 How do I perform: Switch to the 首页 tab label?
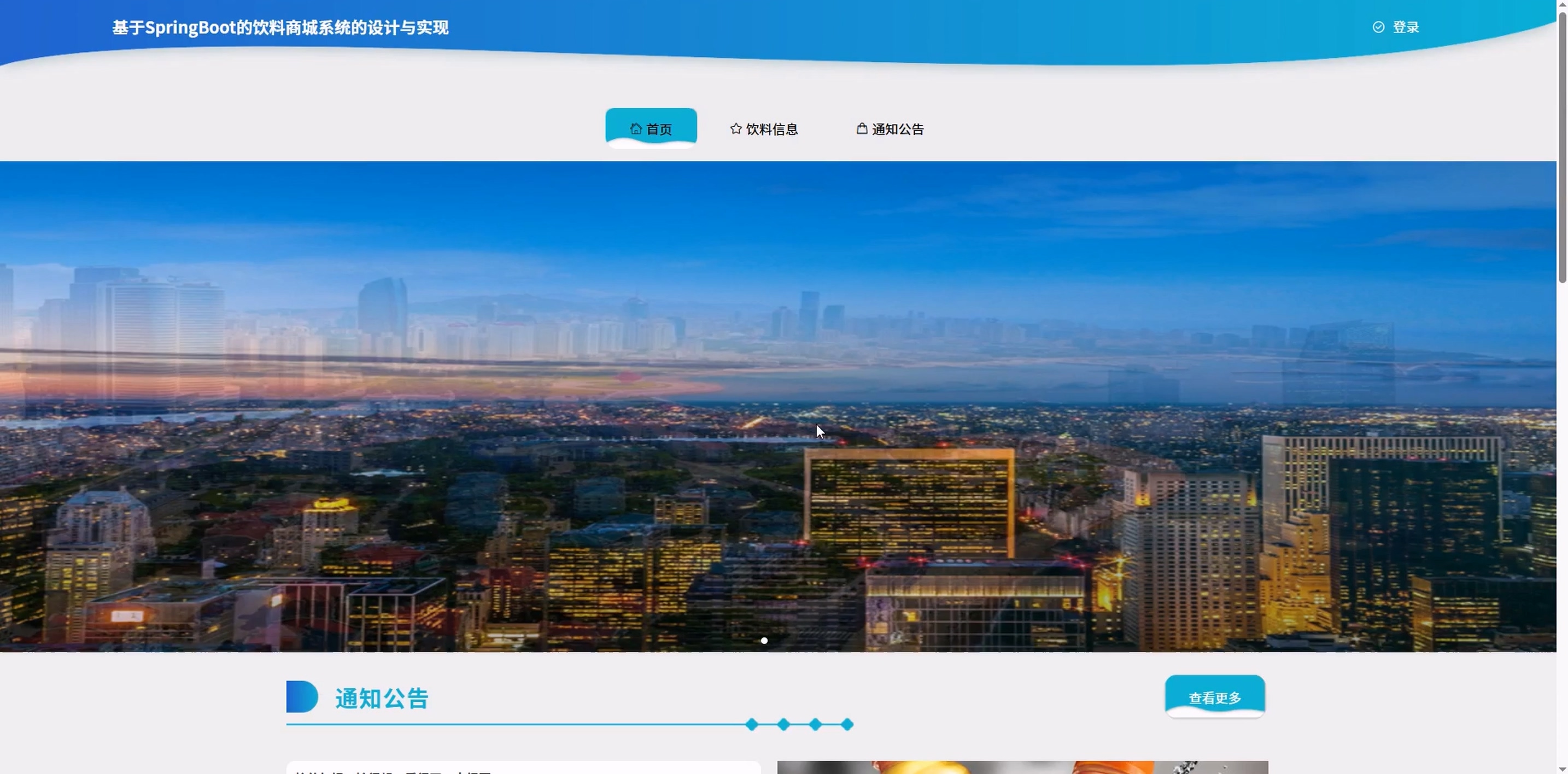click(x=659, y=129)
